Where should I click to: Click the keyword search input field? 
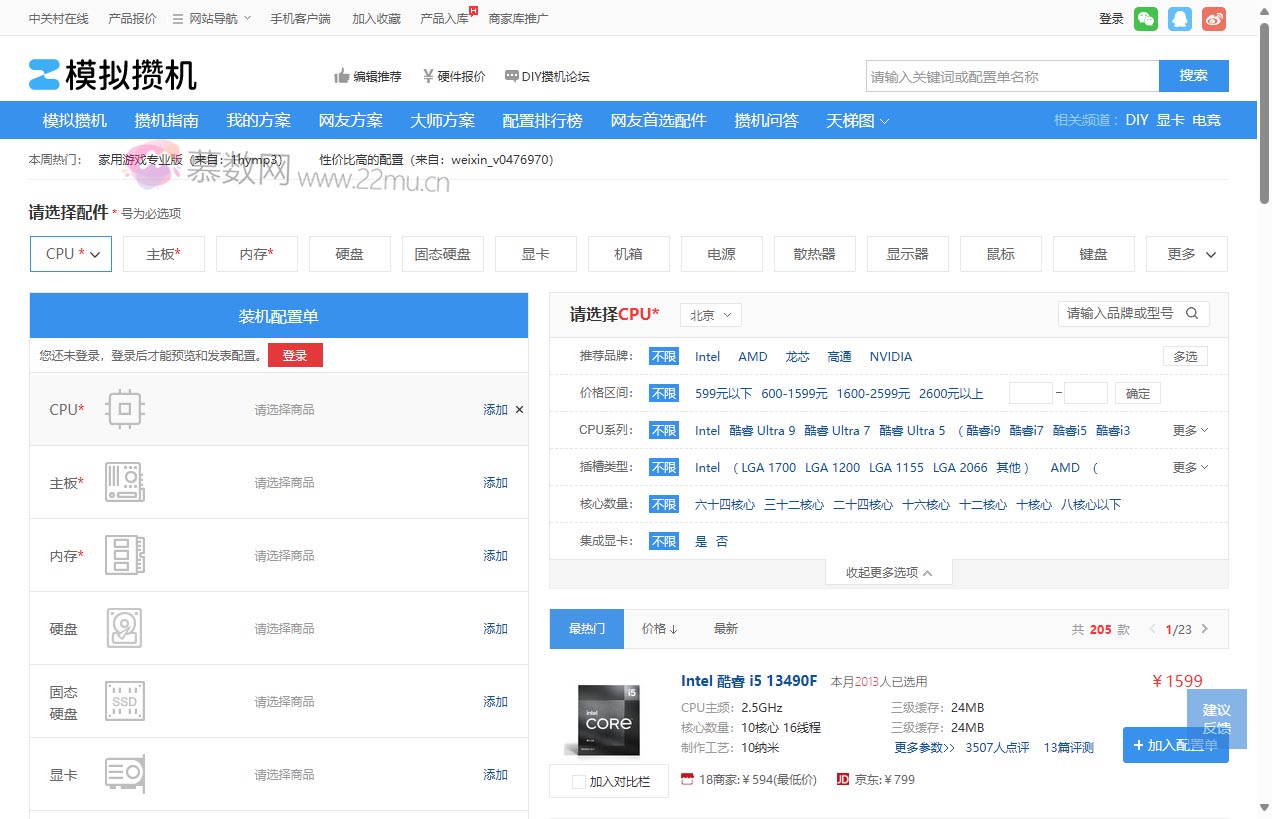(1011, 76)
